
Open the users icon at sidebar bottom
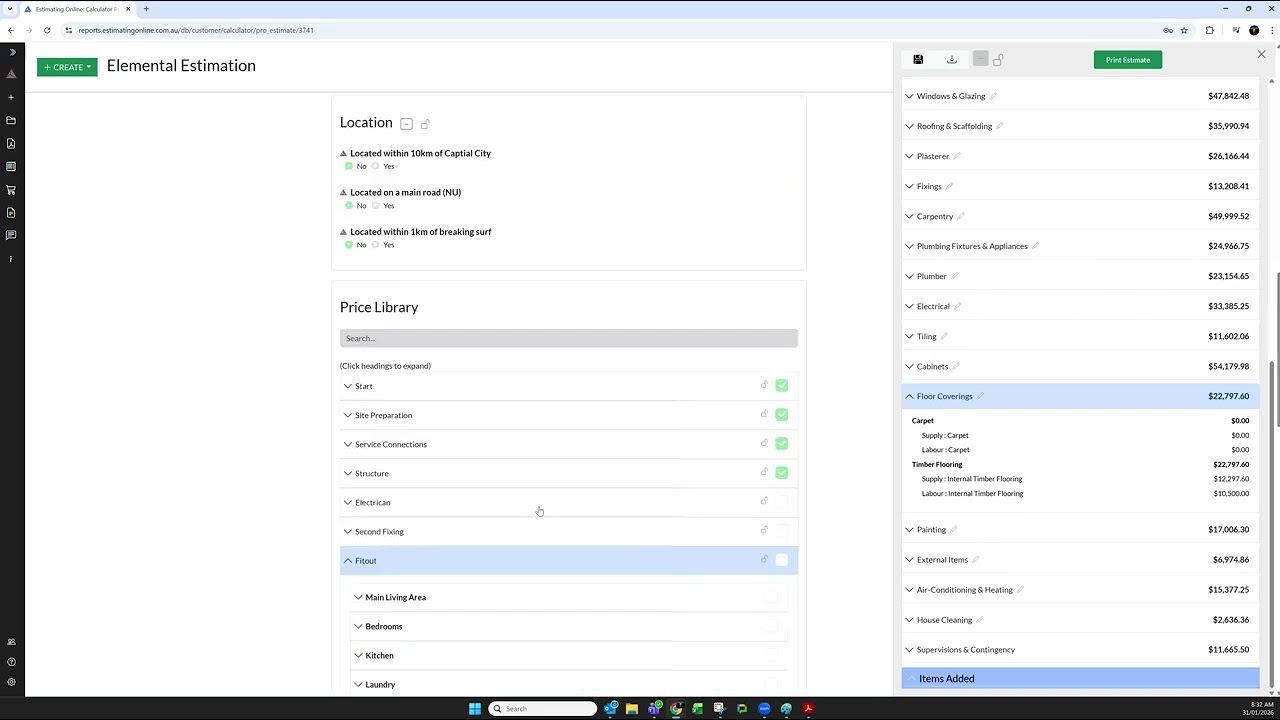(11, 642)
